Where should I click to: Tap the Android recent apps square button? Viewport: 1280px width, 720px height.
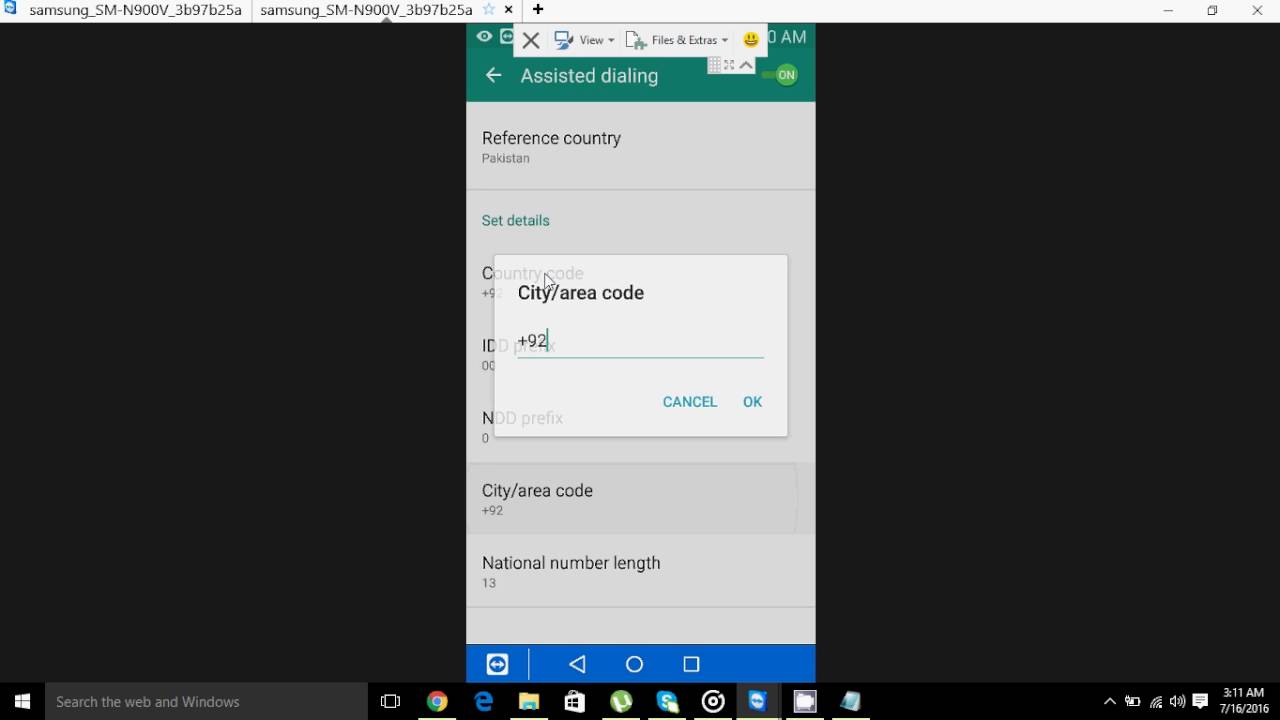tap(691, 664)
